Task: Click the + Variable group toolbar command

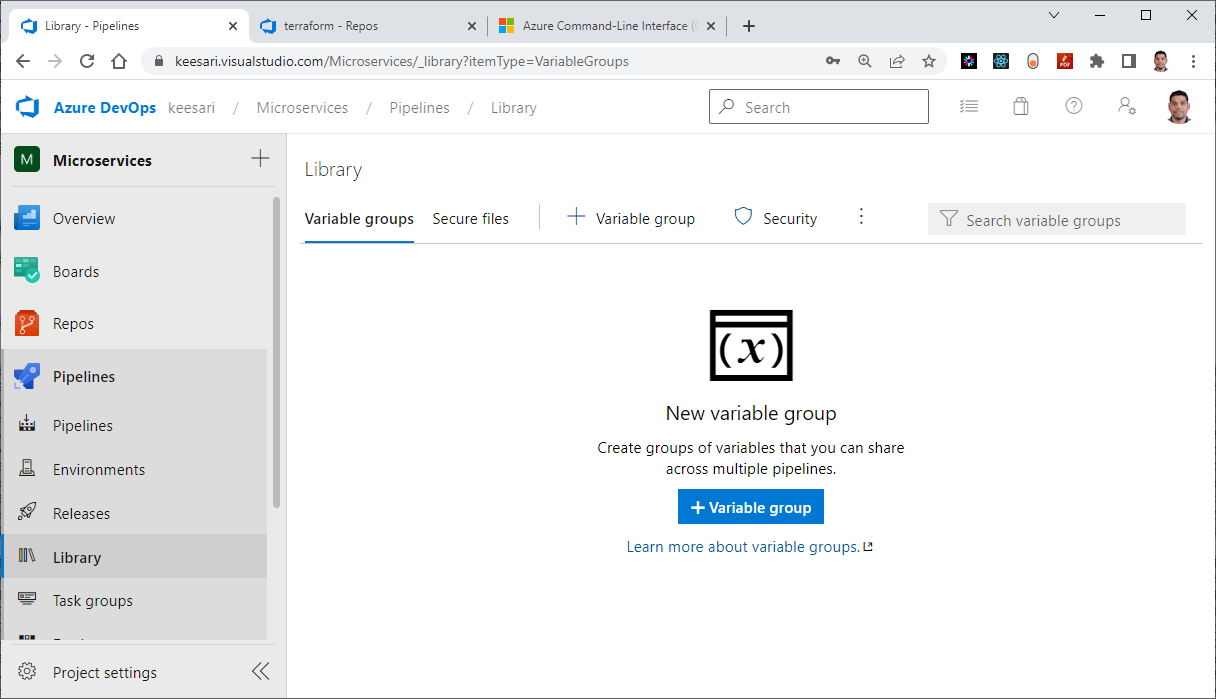Action: (x=630, y=218)
